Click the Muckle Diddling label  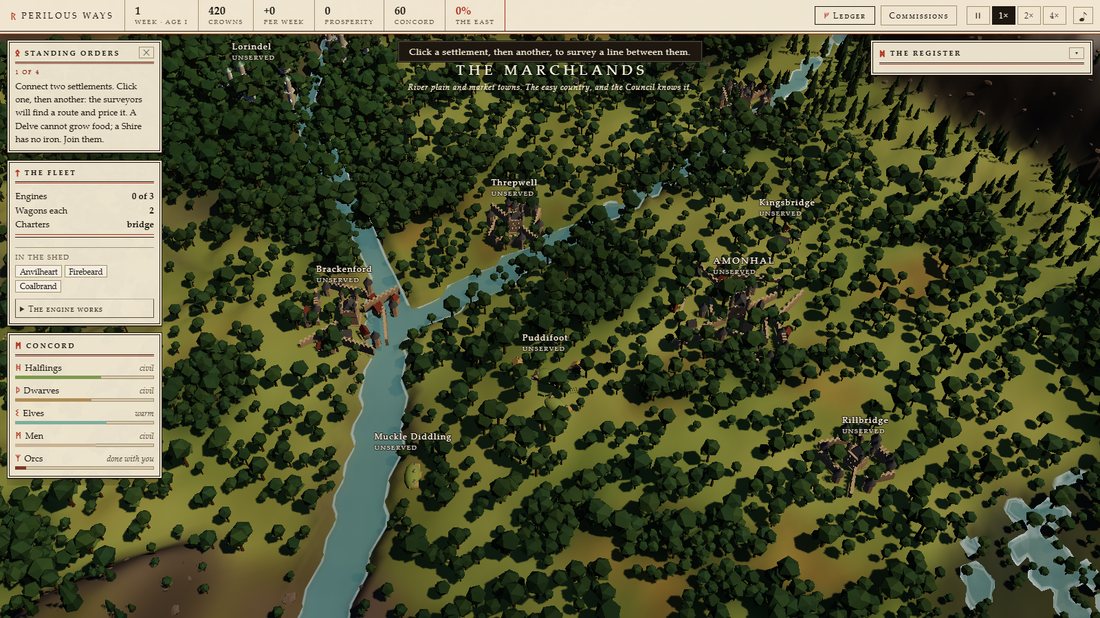pos(412,436)
